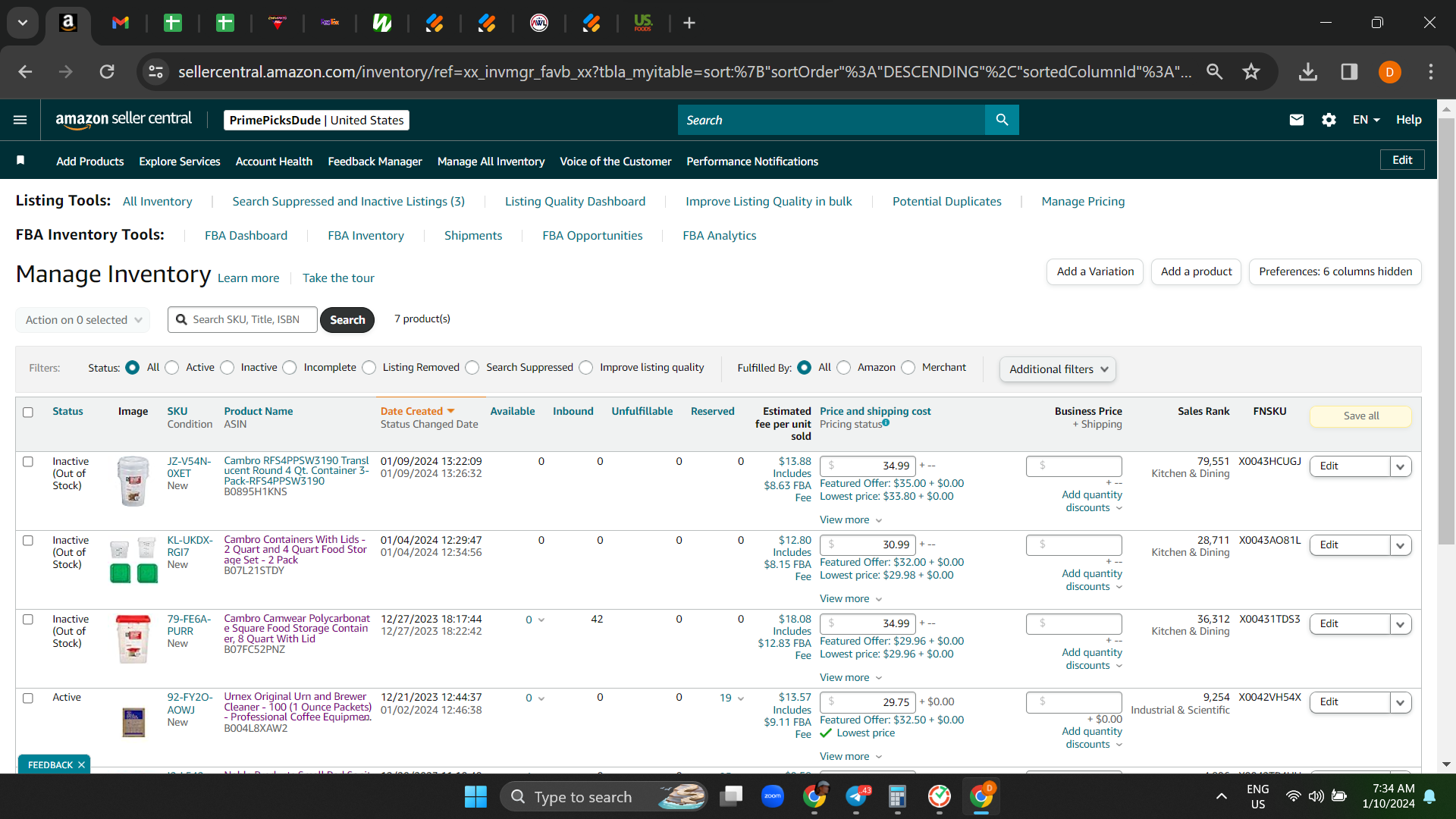Viewport: 1456px width, 819px height.
Task: Click the bookmark flag icon in navigation bar
Action: pyautogui.click(x=20, y=160)
